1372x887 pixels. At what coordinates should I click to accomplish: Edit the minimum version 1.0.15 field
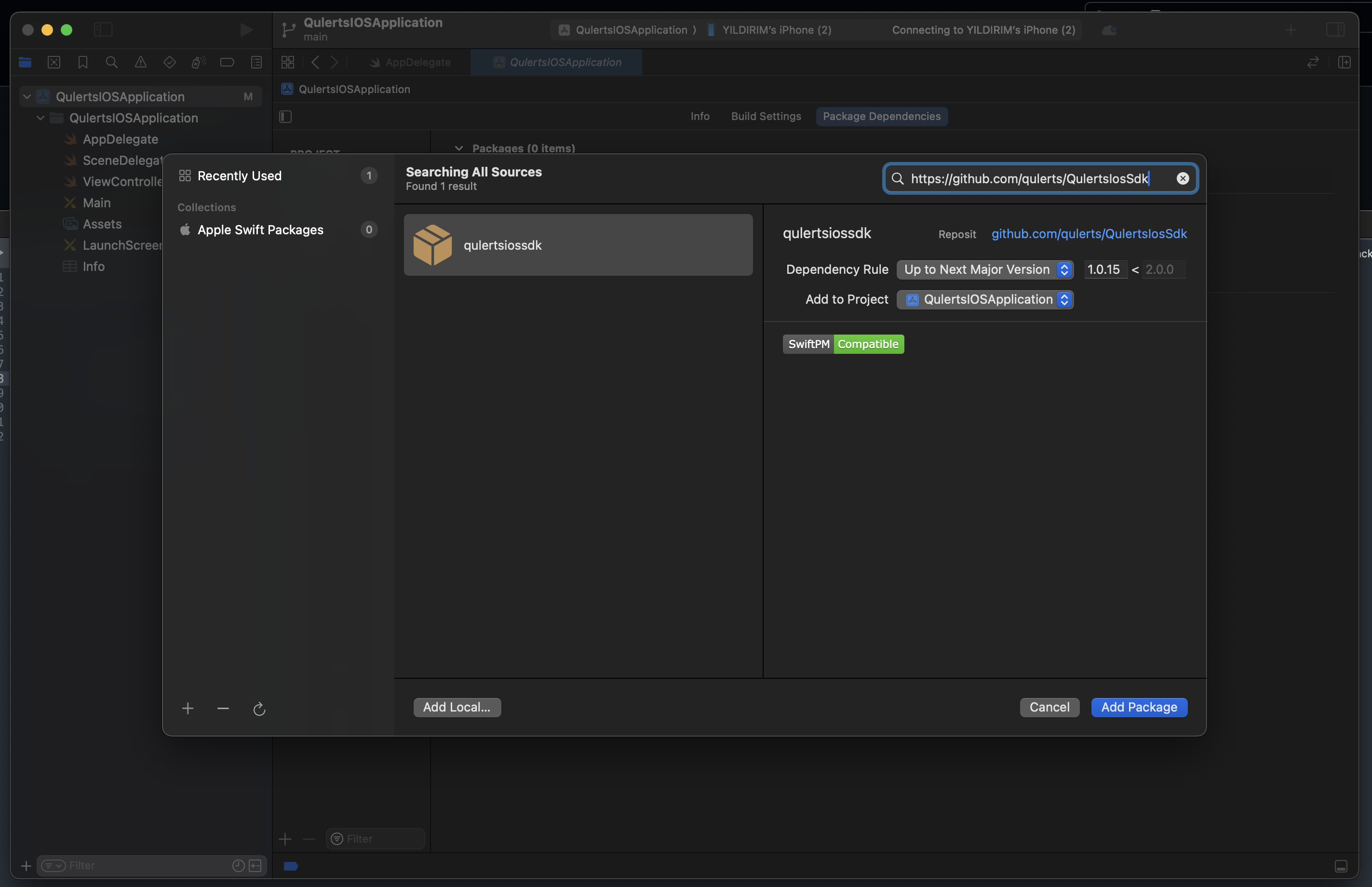coord(1105,269)
